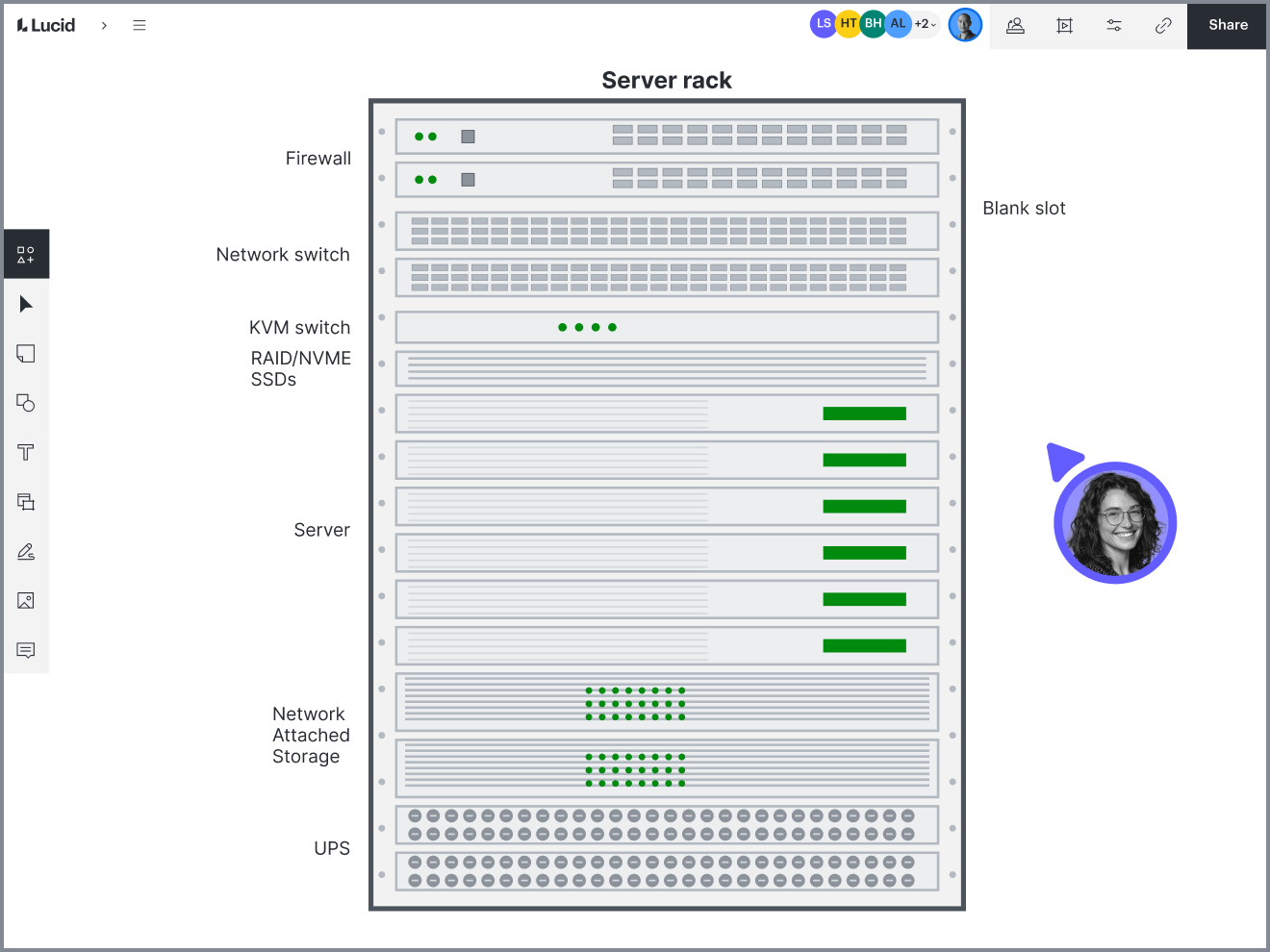Insert an image
Viewport: 1270px width, 952px height.
tap(26, 601)
